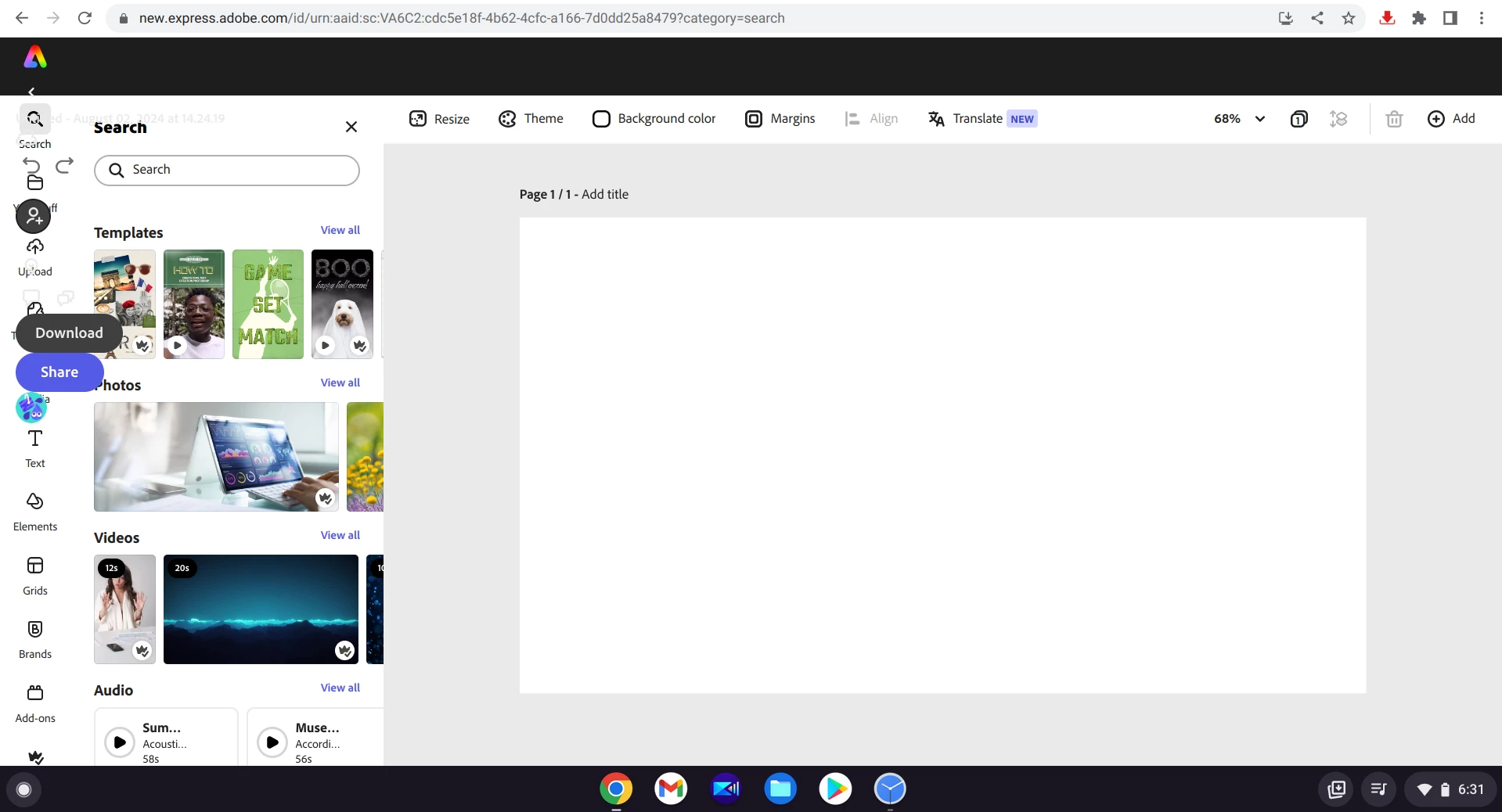The height and width of the screenshot is (812, 1502).
Task: Click the Align option
Action: click(871, 119)
